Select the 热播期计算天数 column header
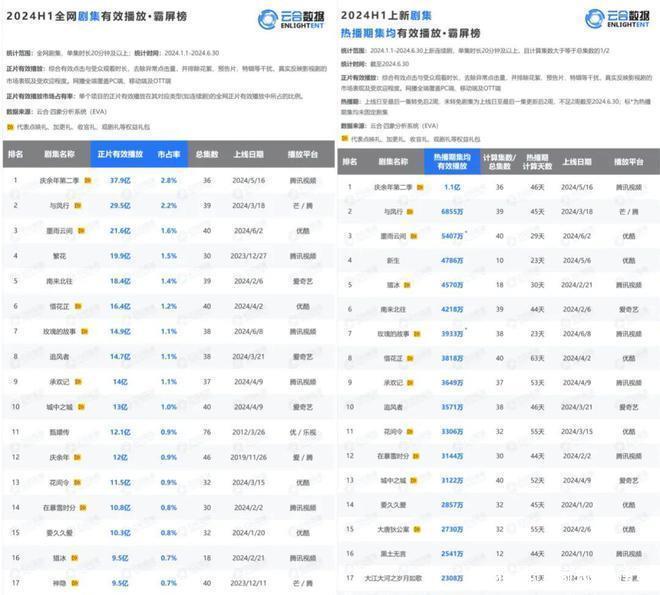660x595 pixels. click(536, 162)
